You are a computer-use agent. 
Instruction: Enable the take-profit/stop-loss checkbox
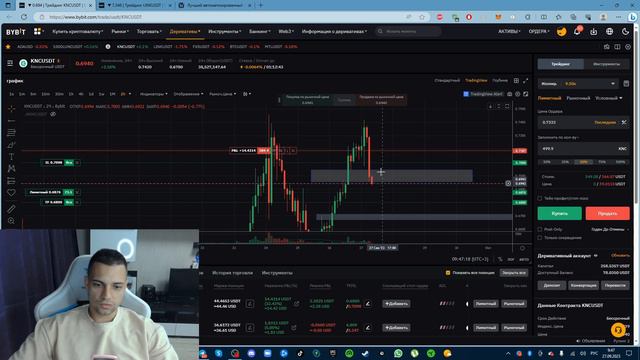[x=540, y=198]
